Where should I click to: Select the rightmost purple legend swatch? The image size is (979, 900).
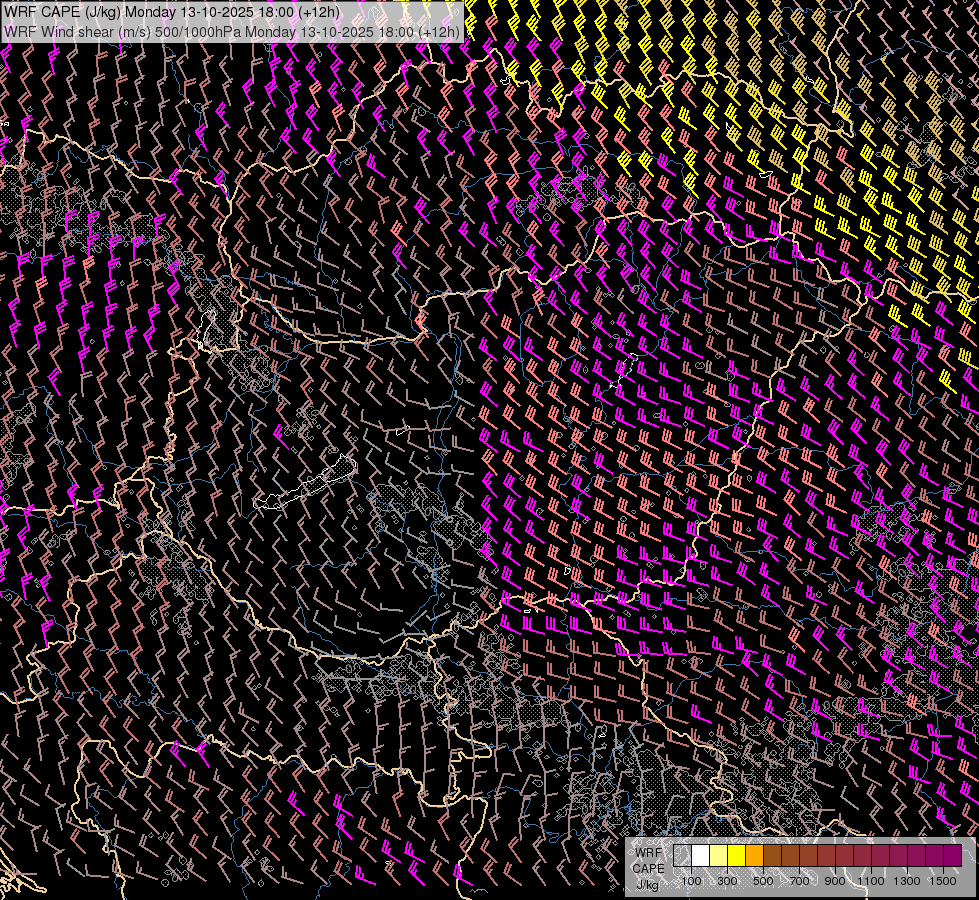tap(952, 856)
